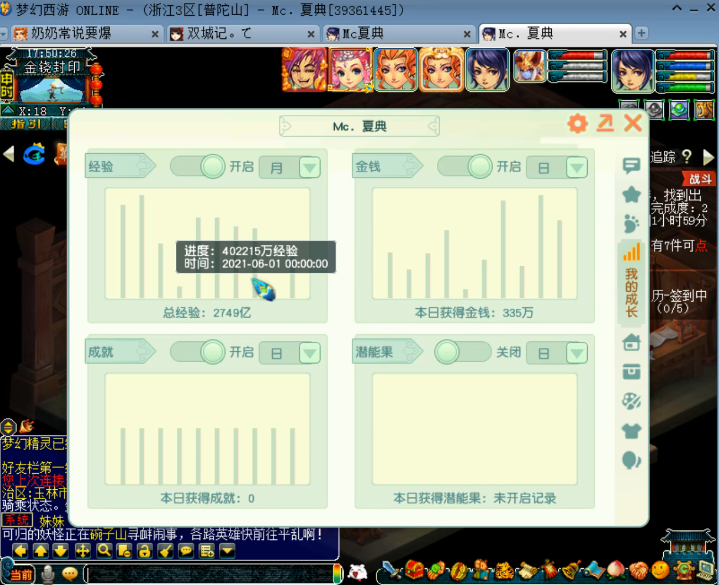Add a new game window tab

coord(642,33)
